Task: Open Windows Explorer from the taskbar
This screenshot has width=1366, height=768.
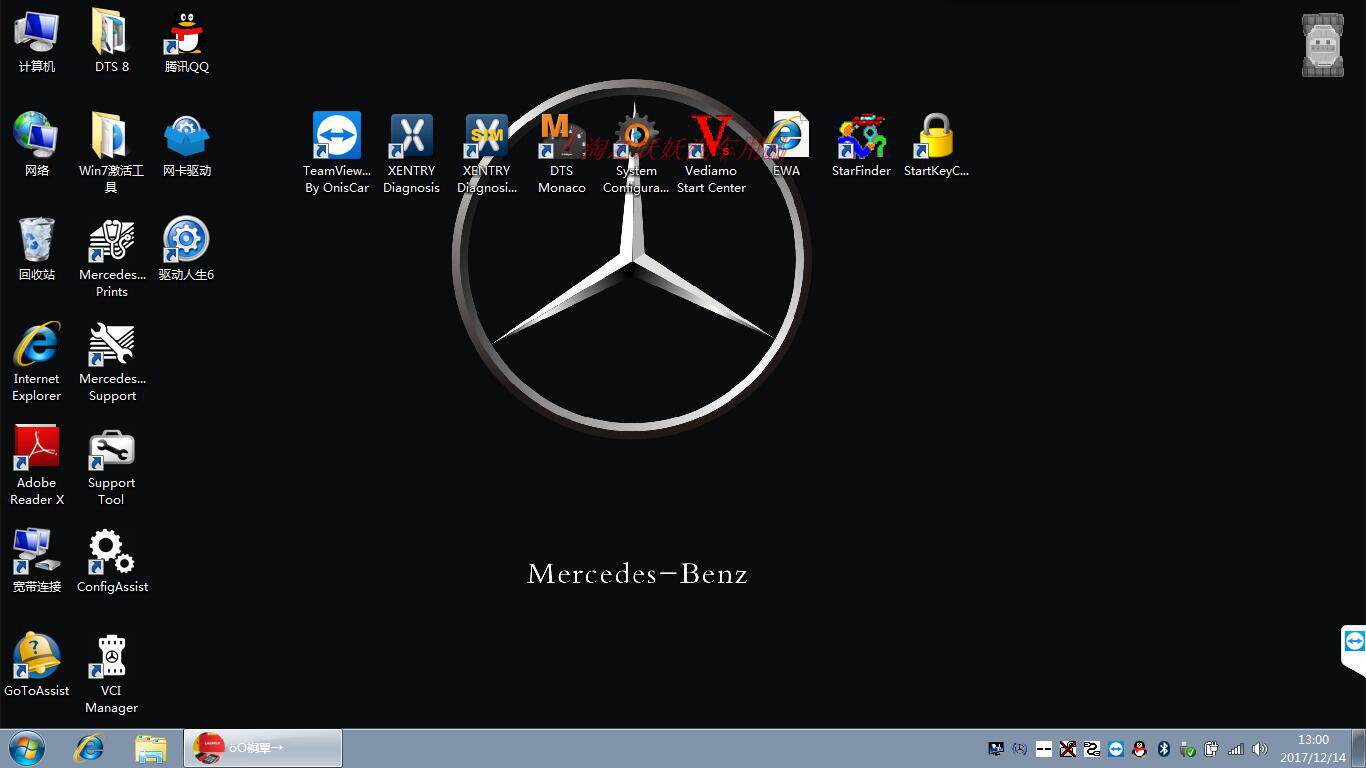Action: (x=151, y=748)
